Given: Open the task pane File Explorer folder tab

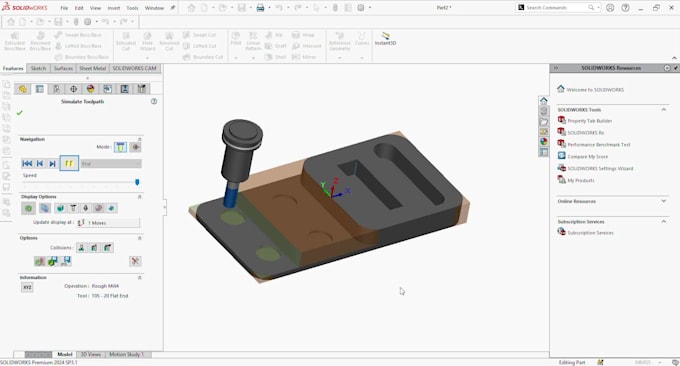Looking at the screenshot, I should (544, 121).
